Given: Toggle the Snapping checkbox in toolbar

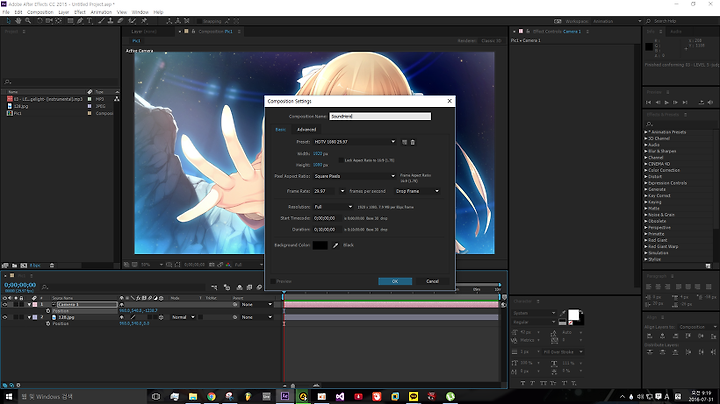Looking at the screenshot, I should (x=199, y=21).
